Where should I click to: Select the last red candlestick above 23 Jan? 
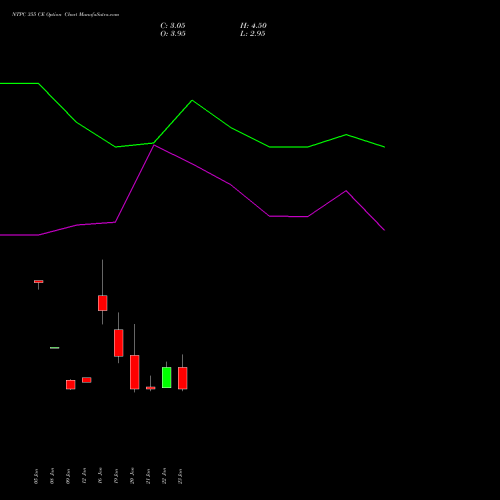pos(183,378)
